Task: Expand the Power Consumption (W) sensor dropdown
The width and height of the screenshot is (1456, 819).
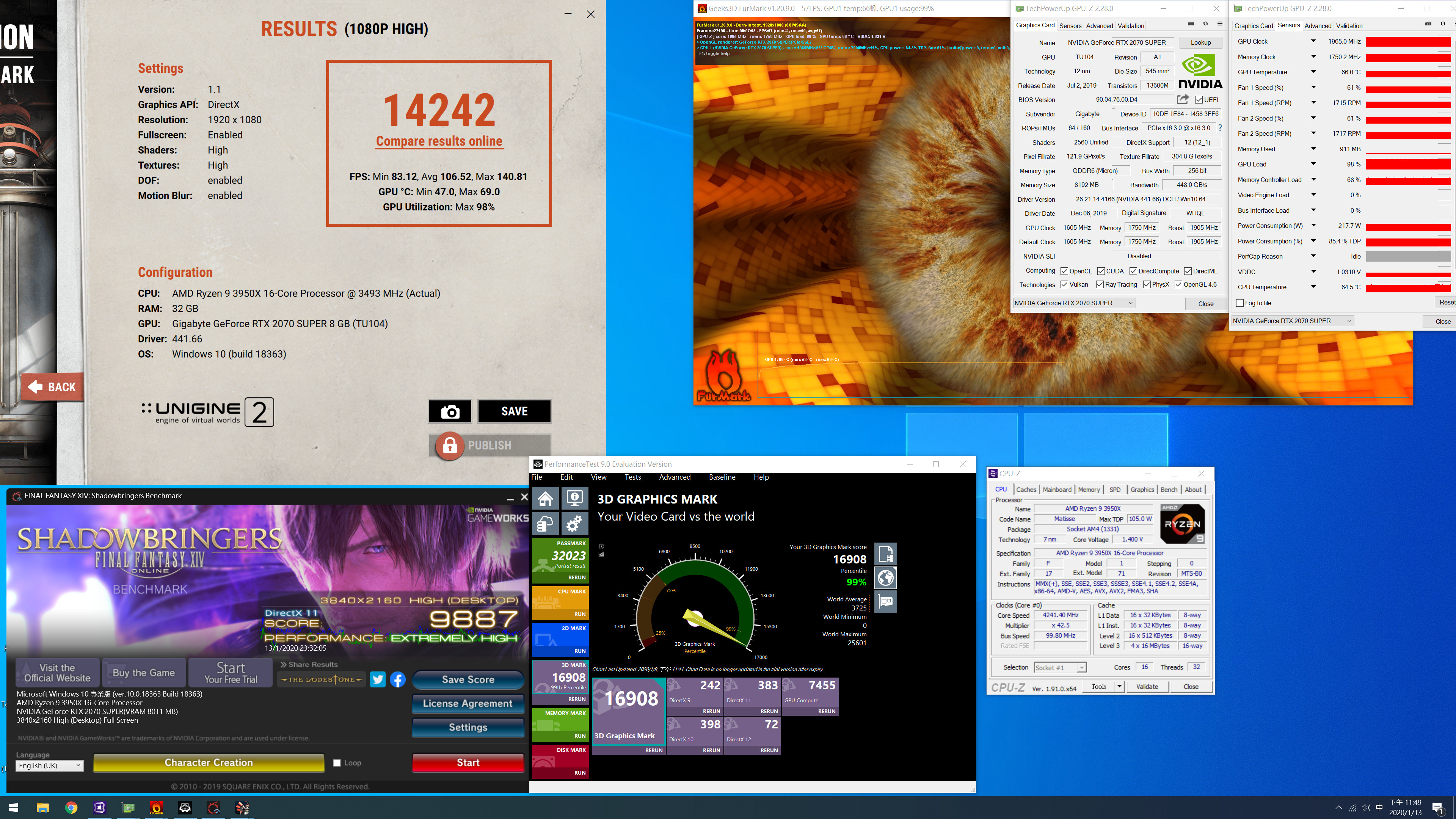Action: point(1313,226)
